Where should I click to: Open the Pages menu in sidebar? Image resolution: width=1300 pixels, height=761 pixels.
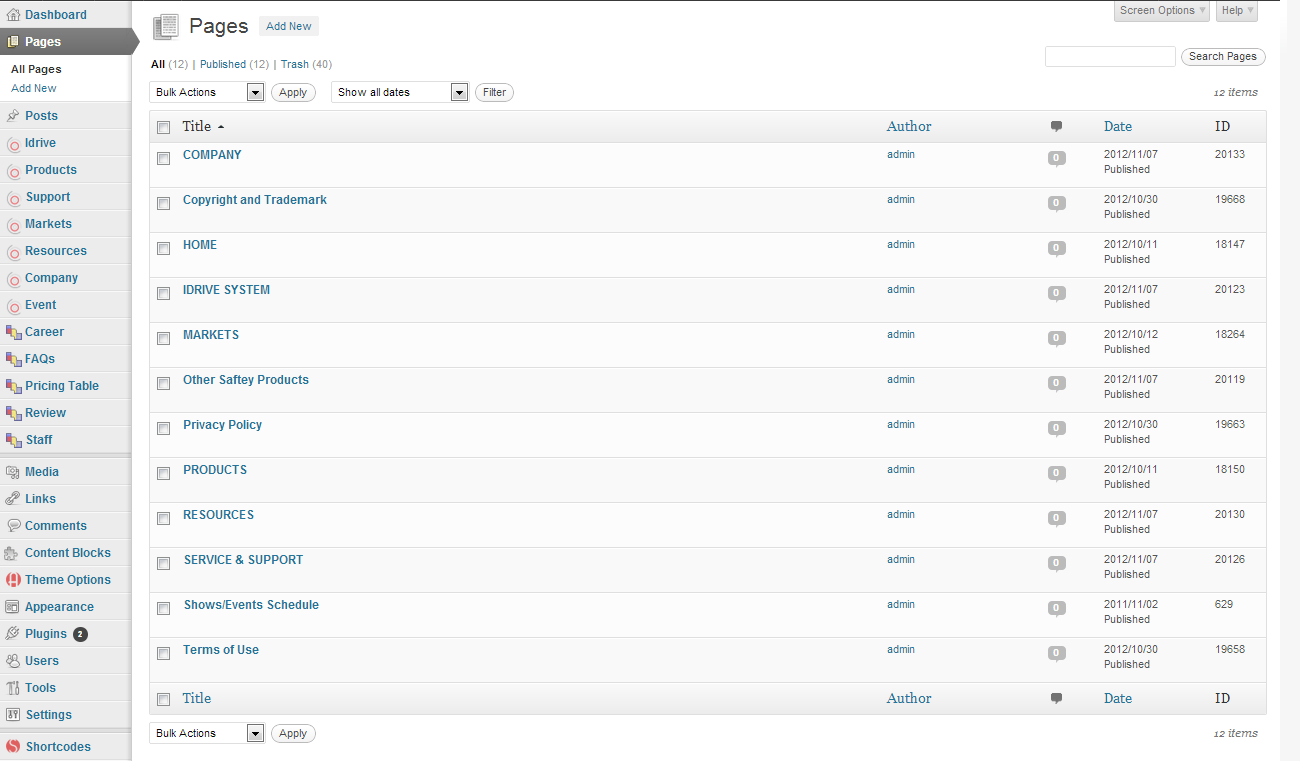[65, 42]
